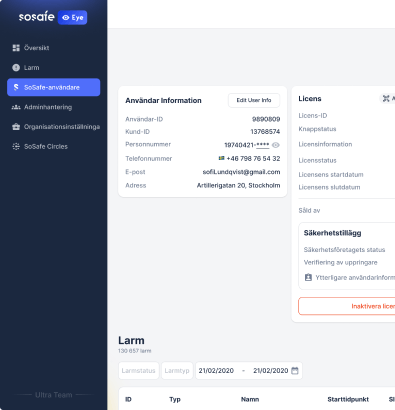This screenshot has height=410, width=395.
Task: Click the Namn column header
Action: pyautogui.click(x=250, y=399)
